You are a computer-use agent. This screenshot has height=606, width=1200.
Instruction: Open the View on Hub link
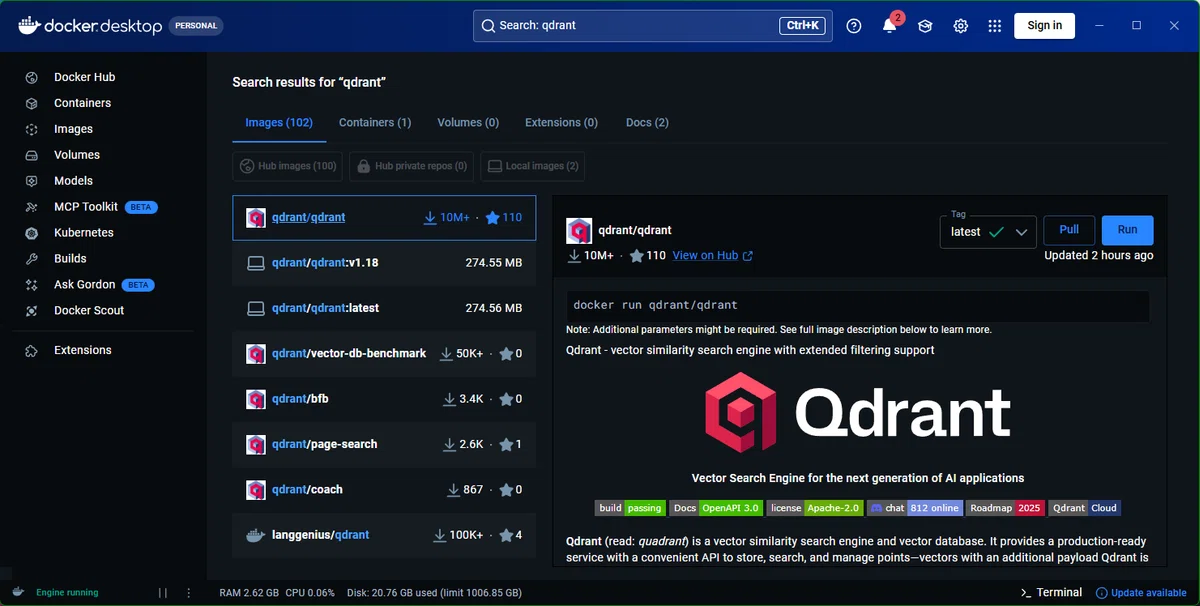pos(712,256)
